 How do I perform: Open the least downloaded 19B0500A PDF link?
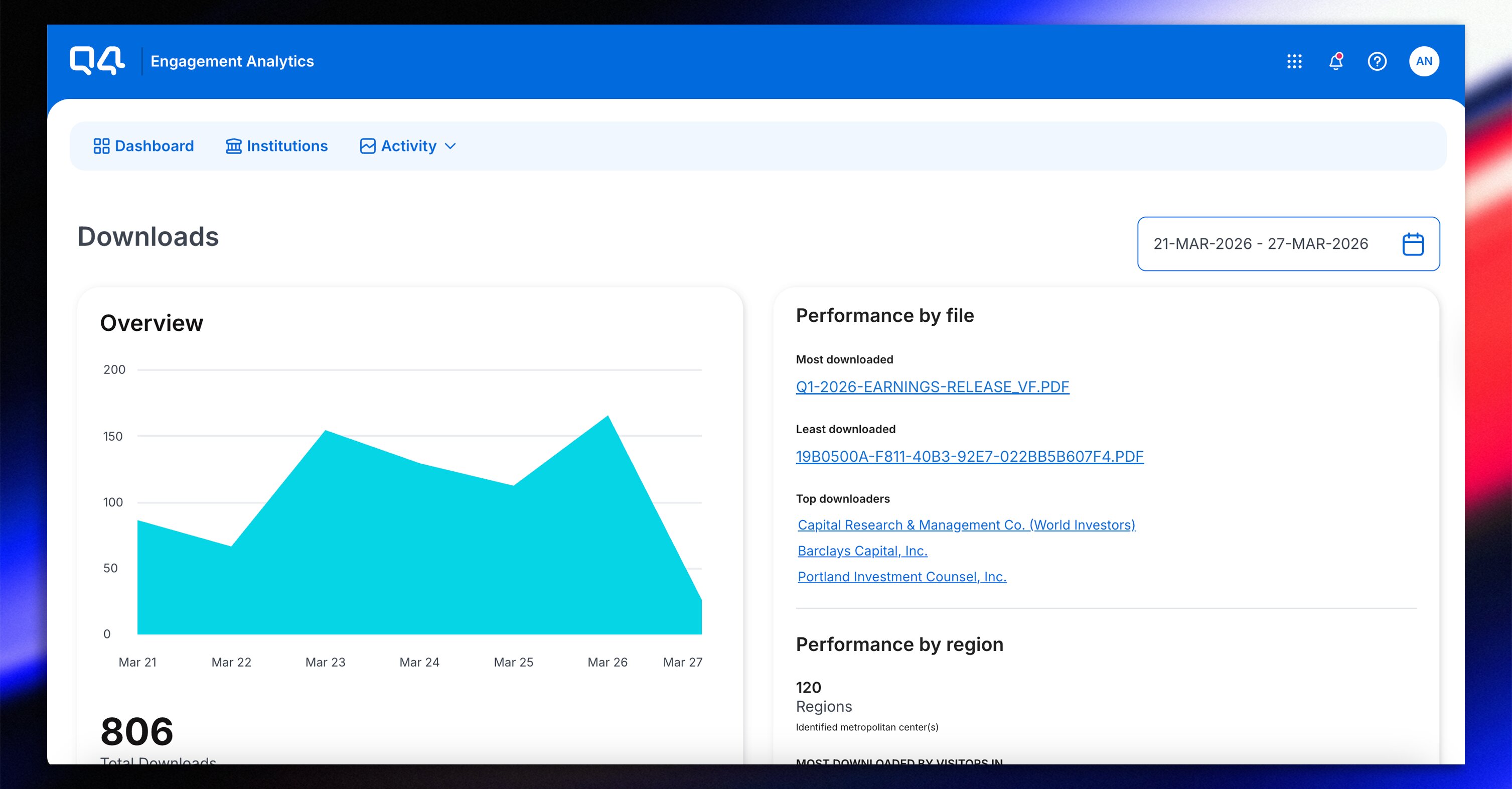[x=969, y=457]
